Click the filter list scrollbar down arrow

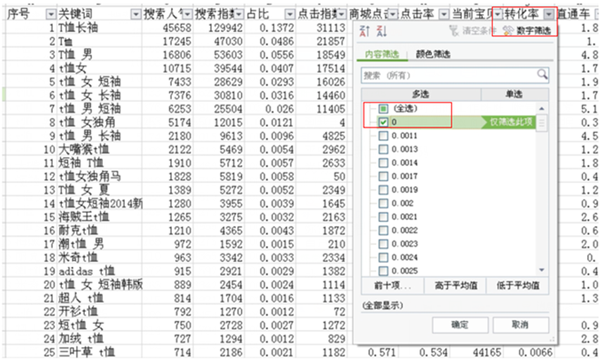[x=541, y=270]
